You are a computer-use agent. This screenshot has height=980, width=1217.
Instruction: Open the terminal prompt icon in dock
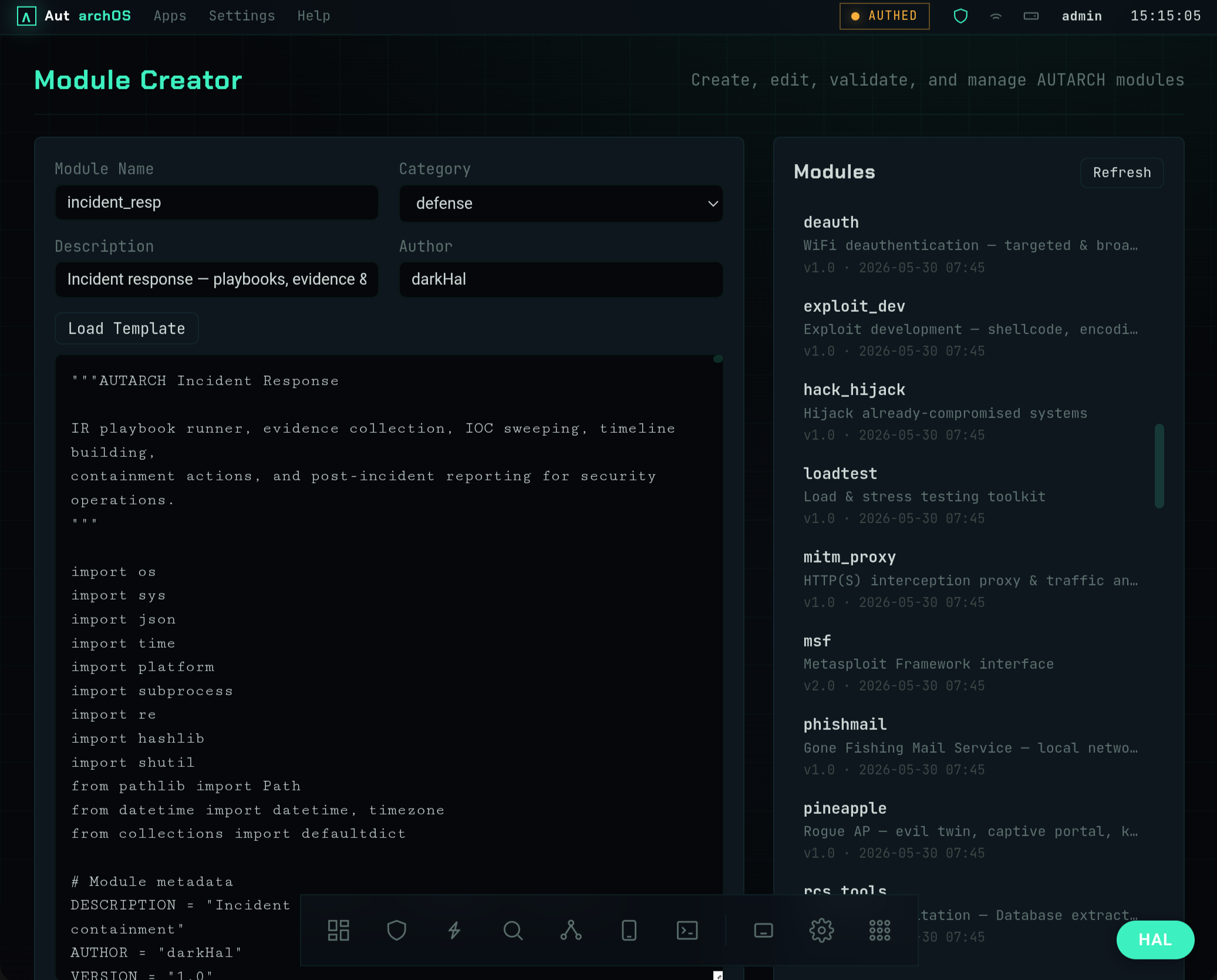[687, 930]
